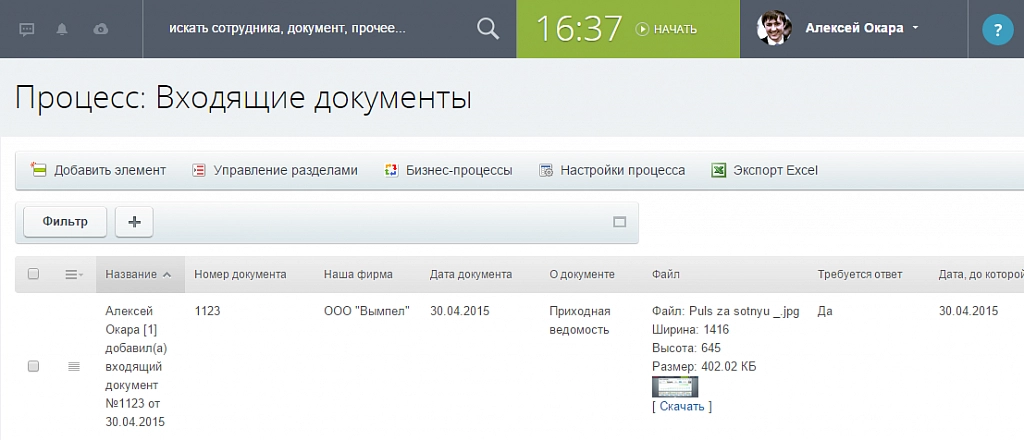Click the search magnifier icon

point(488,29)
